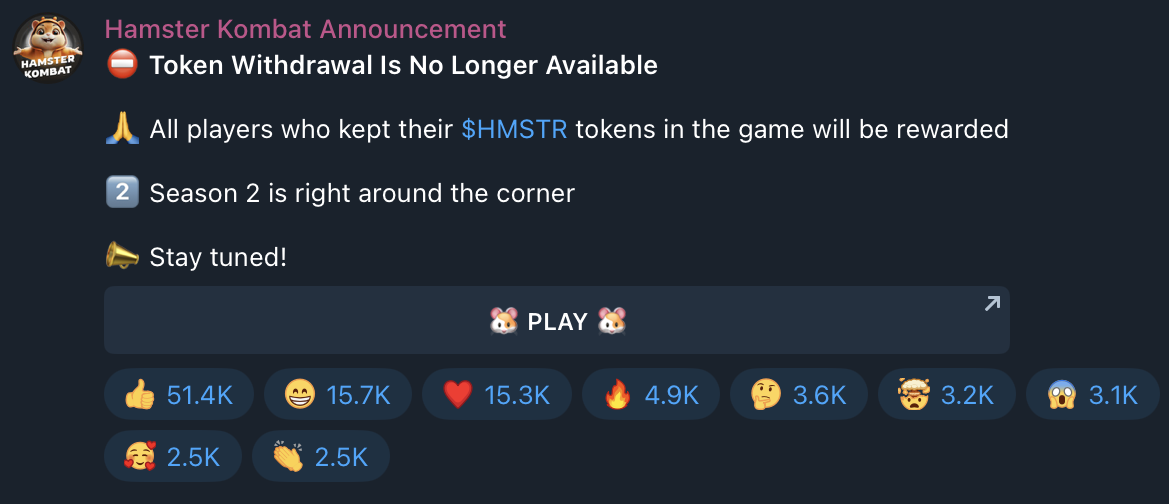
Task: Click the megaphone emoji beside Stay tuned
Action: (x=122, y=257)
